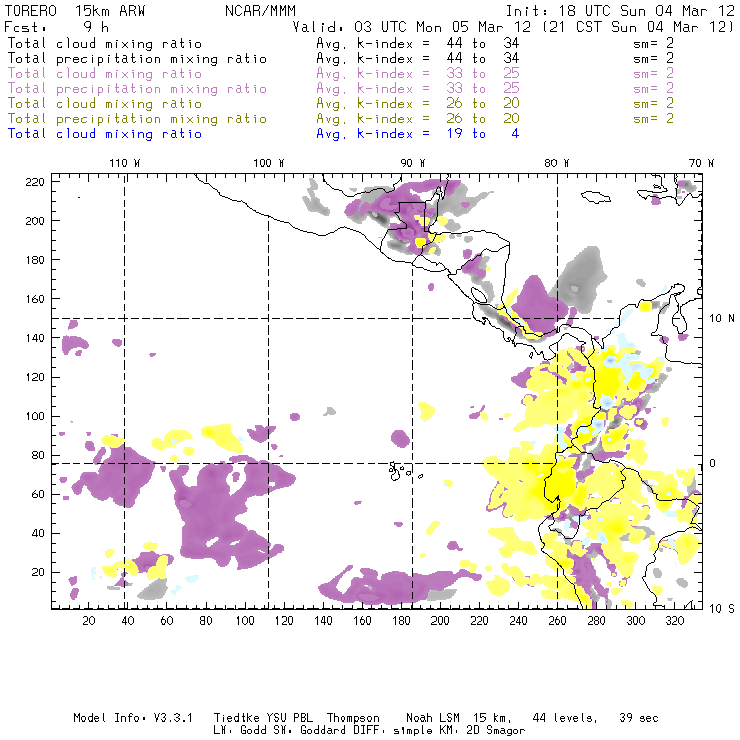Click the '220' label on the vertical axis
The image size is (740, 740).
click(x=35, y=182)
